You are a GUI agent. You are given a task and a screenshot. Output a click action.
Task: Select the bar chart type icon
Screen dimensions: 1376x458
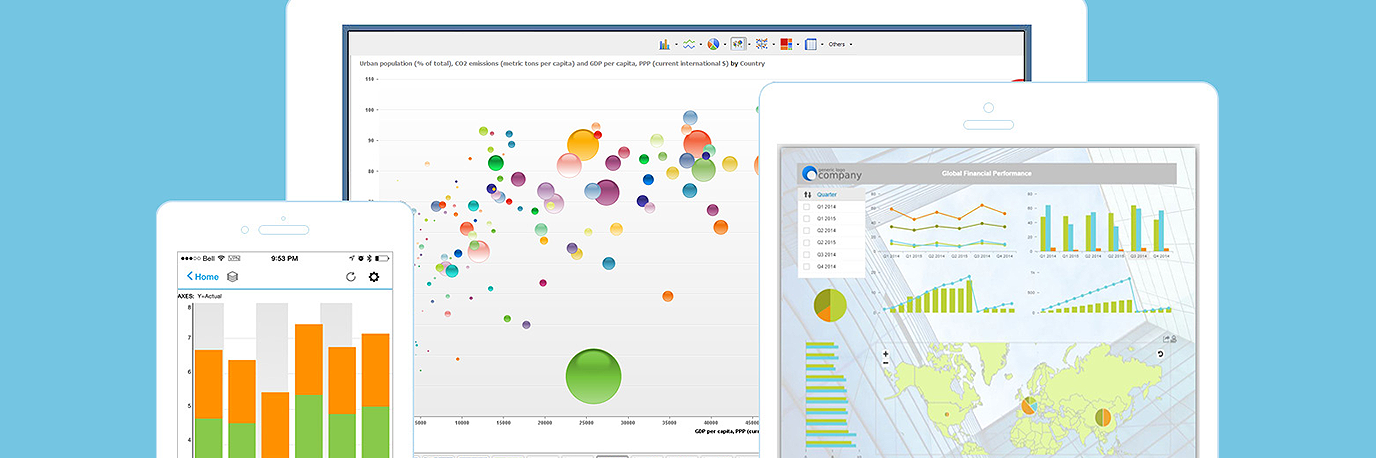click(x=664, y=44)
